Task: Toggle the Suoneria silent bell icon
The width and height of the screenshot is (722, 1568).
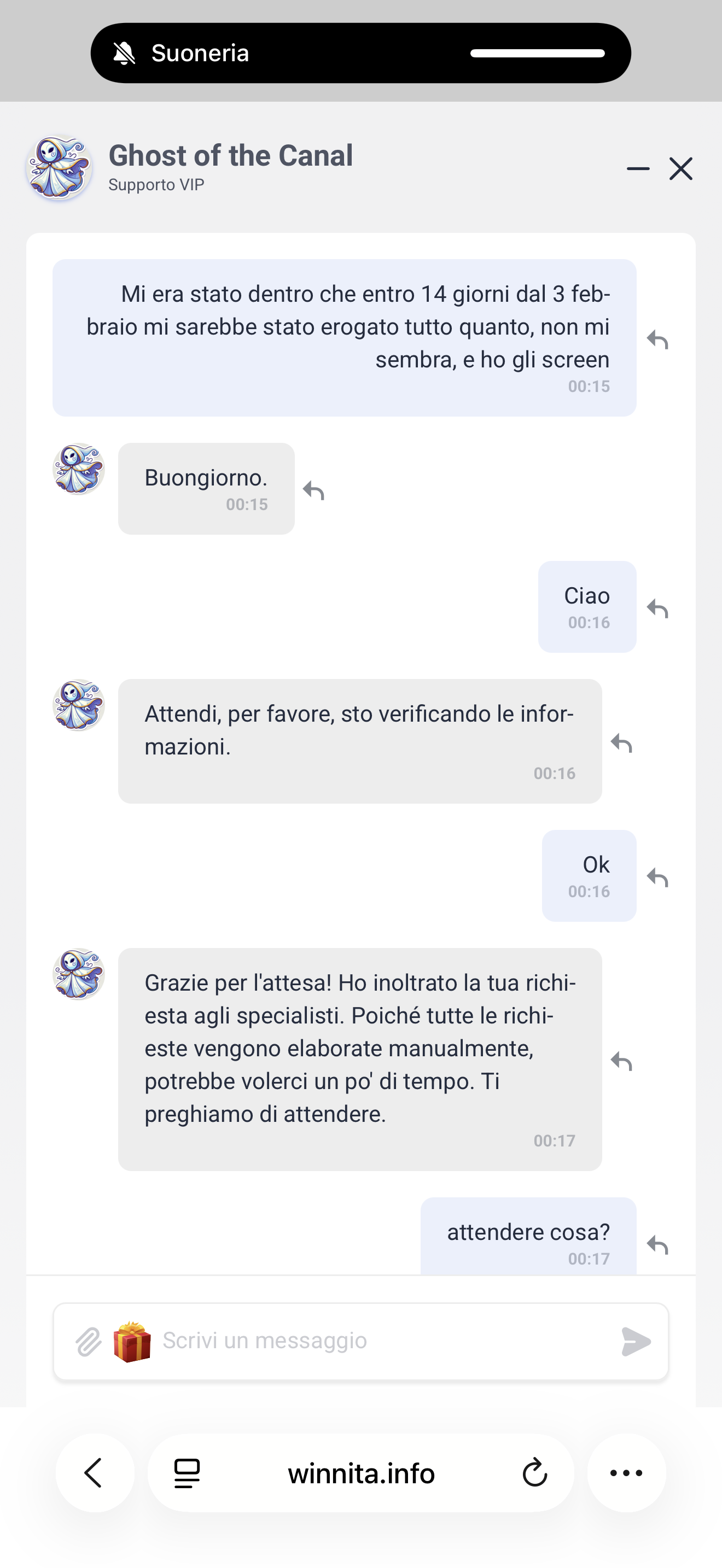Action: click(124, 54)
